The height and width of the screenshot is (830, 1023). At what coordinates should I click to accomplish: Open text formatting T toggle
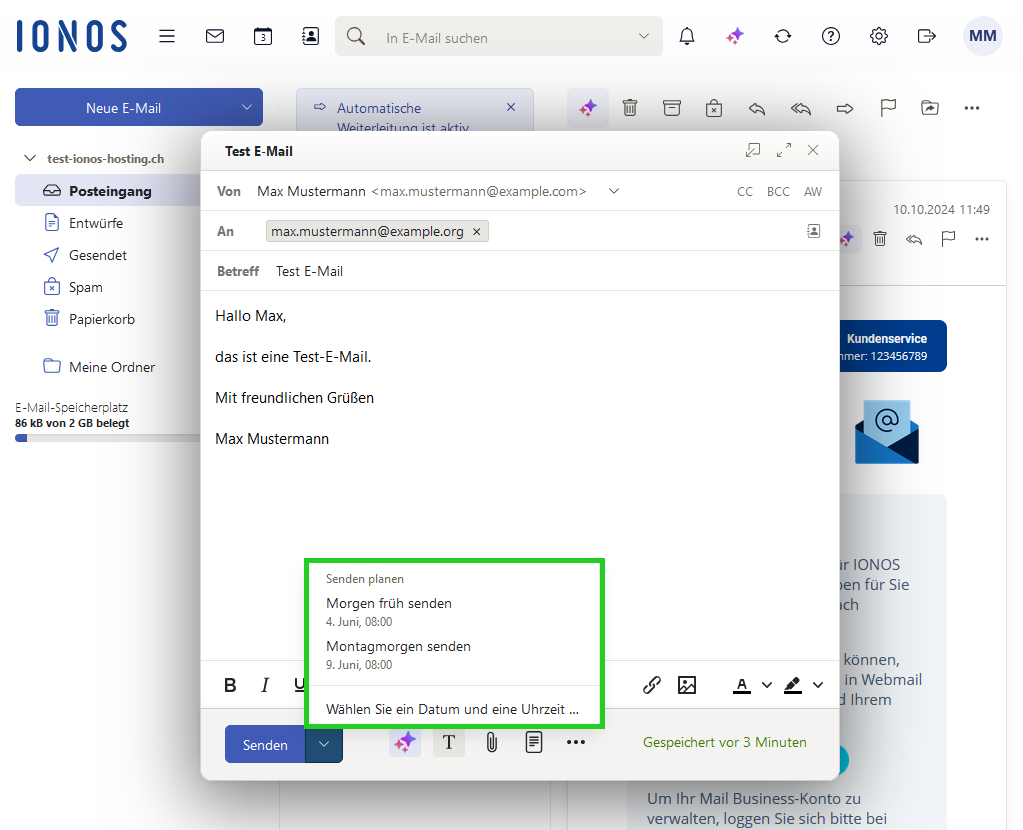click(x=449, y=743)
